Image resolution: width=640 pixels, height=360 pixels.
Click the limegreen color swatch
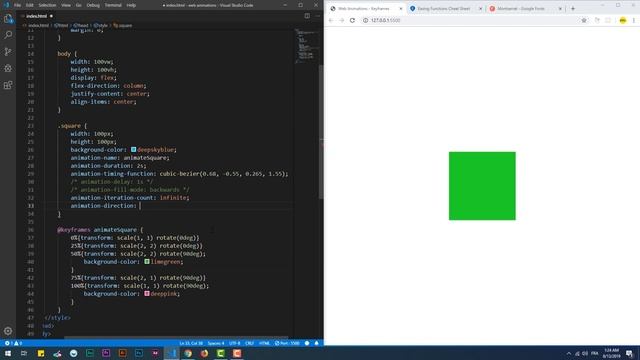pyautogui.click(x=147, y=262)
